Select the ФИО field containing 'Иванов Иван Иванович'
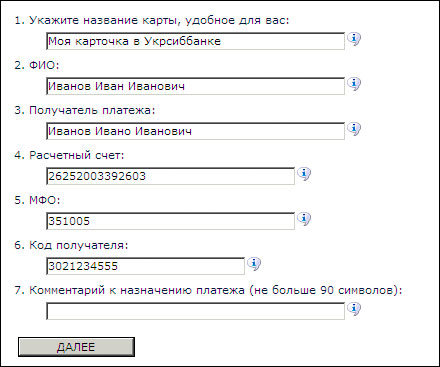440x367 pixels. pyautogui.click(x=195, y=86)
